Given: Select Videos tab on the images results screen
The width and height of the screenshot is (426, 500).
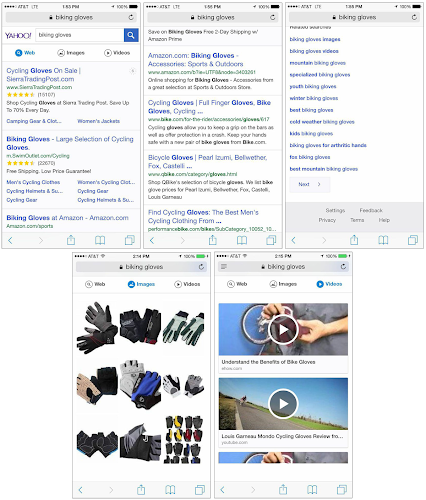Looking at the screenshot, I should [x=187, y=284].
